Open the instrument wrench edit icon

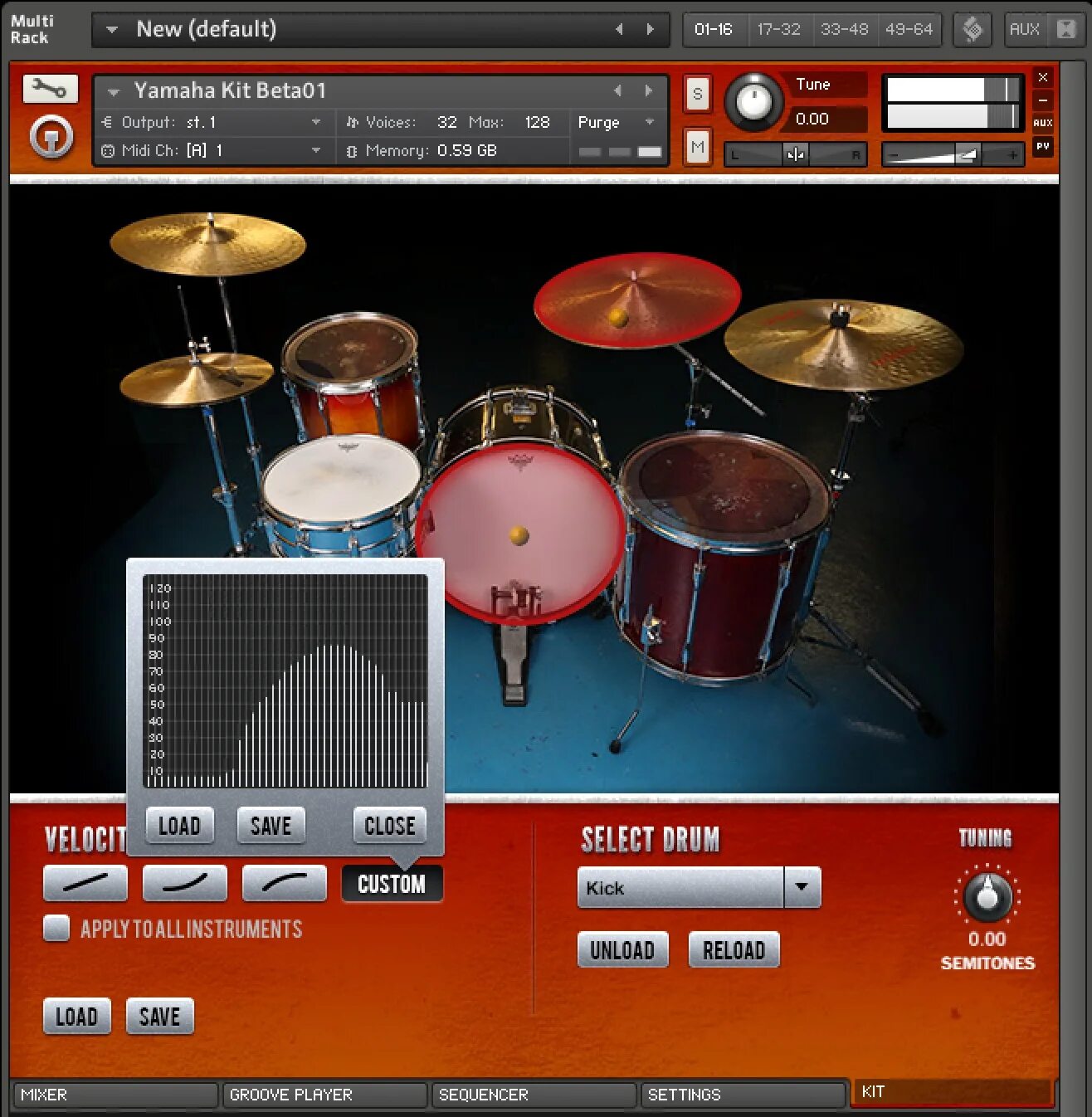click(51, 89)
